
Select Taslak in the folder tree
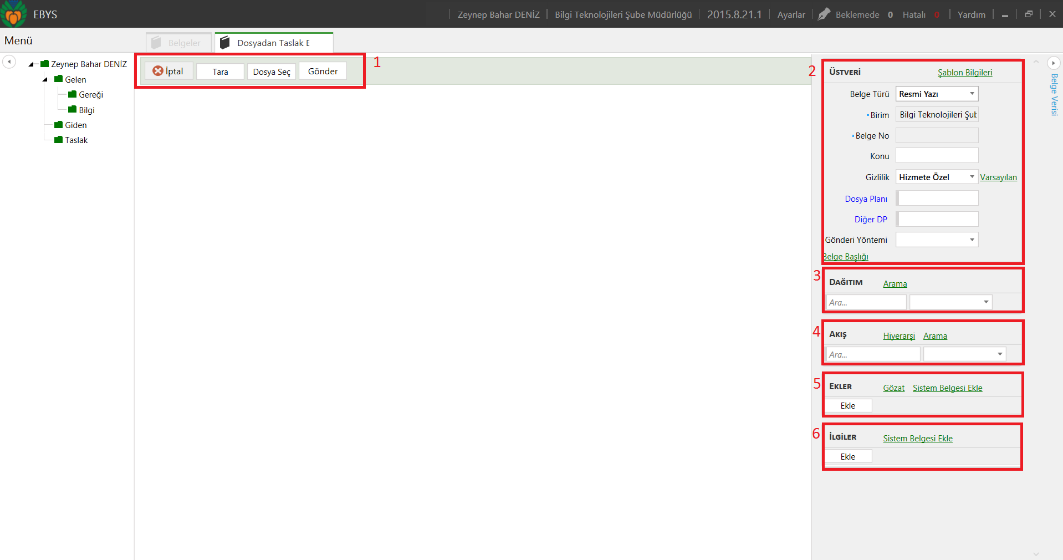pyautogui.click(x=77, y=140)
